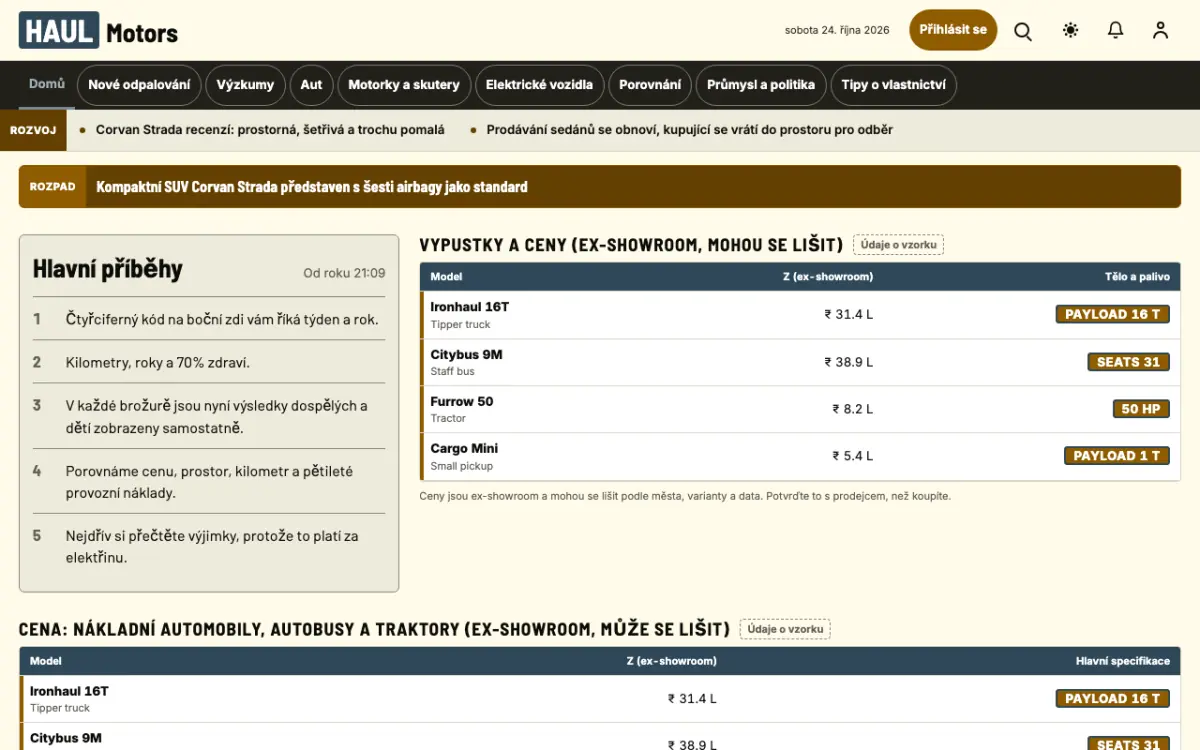The image size is (1200, 750).
Task: Navigate to Elektrické vozidla
Action: [539, 85]
